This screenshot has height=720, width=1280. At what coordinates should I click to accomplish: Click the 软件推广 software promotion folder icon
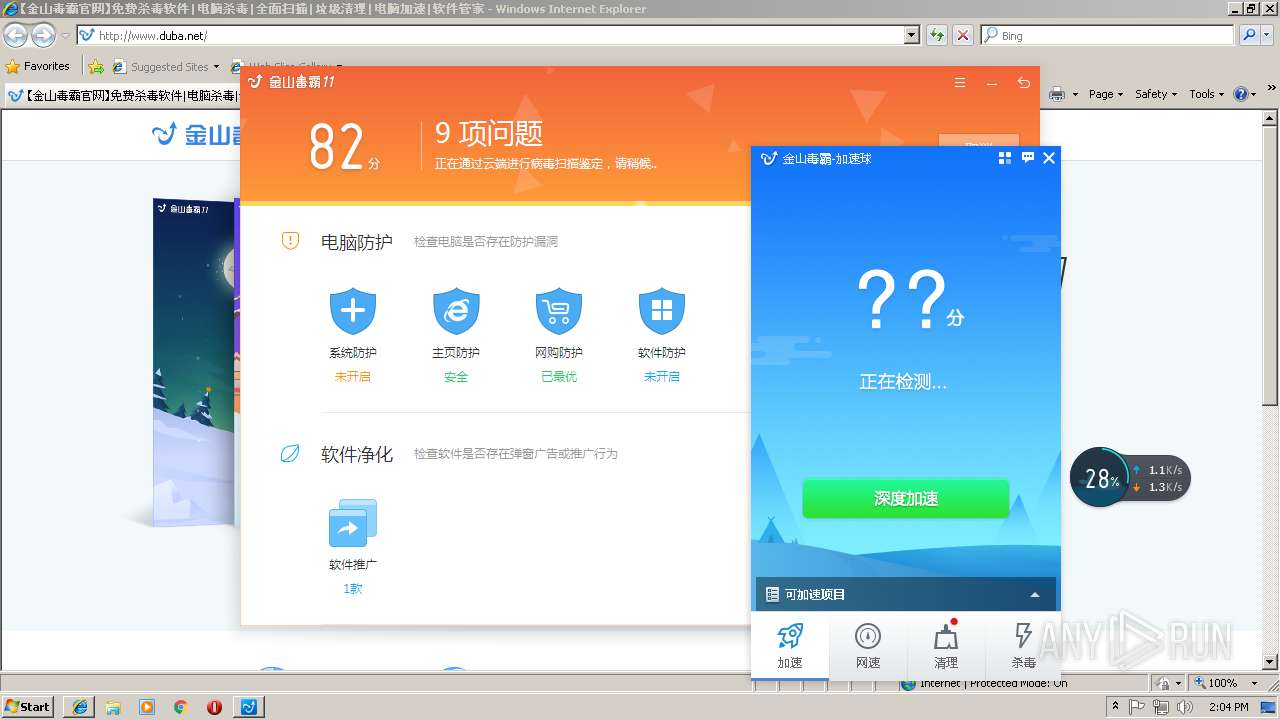[x=352, y=523]
